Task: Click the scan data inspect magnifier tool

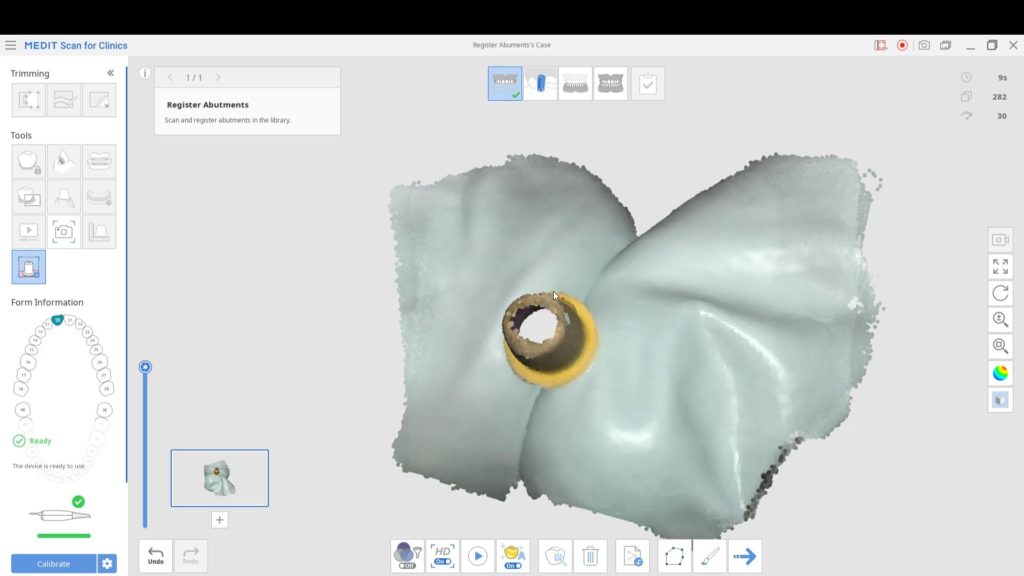Action: tap(556, 556)
